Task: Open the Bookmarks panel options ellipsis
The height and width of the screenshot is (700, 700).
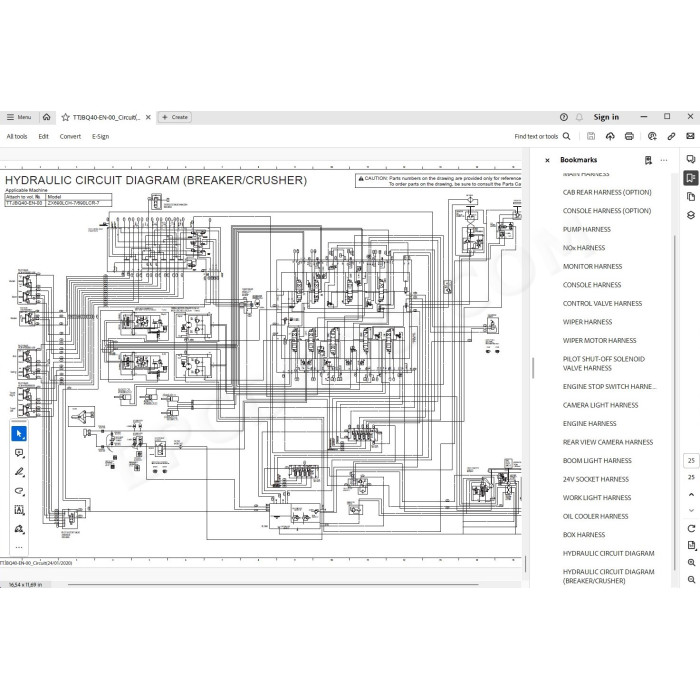Action: click(664, 160)
